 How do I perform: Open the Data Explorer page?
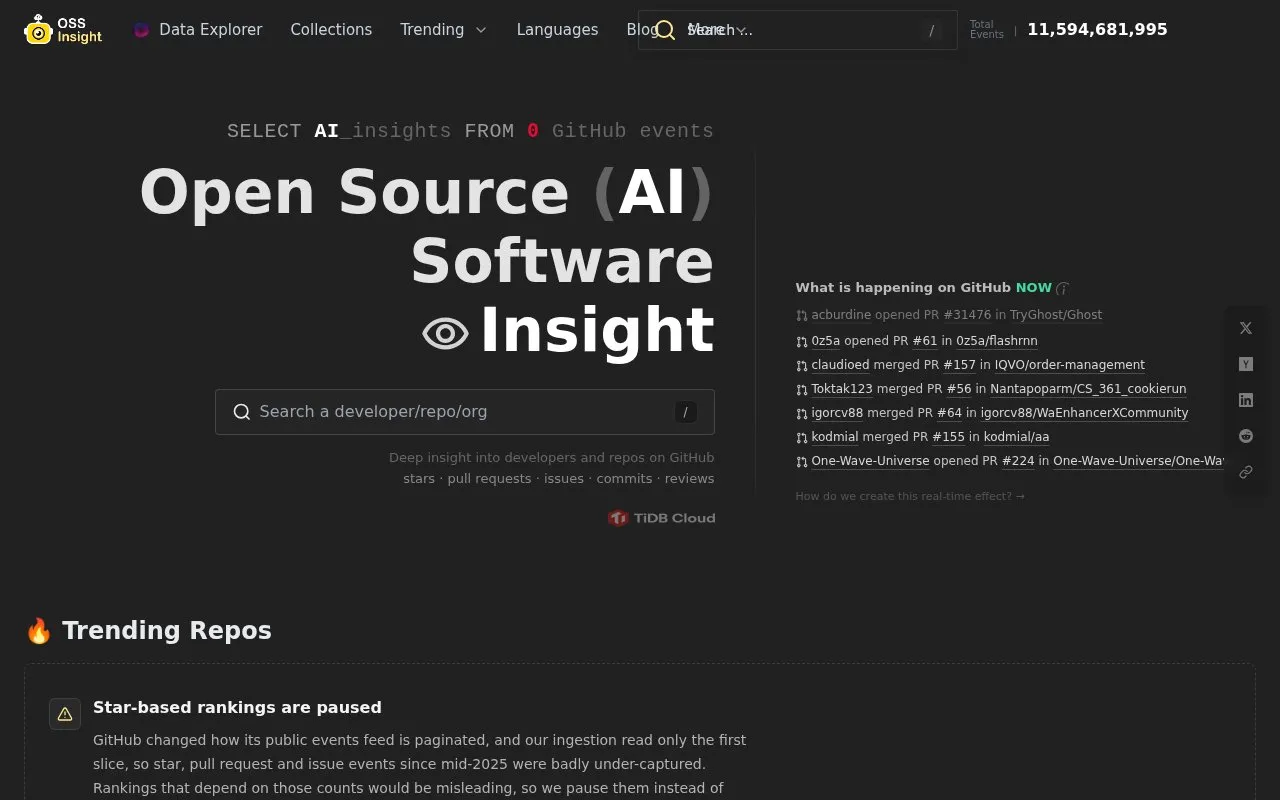[x=198, y=30]
